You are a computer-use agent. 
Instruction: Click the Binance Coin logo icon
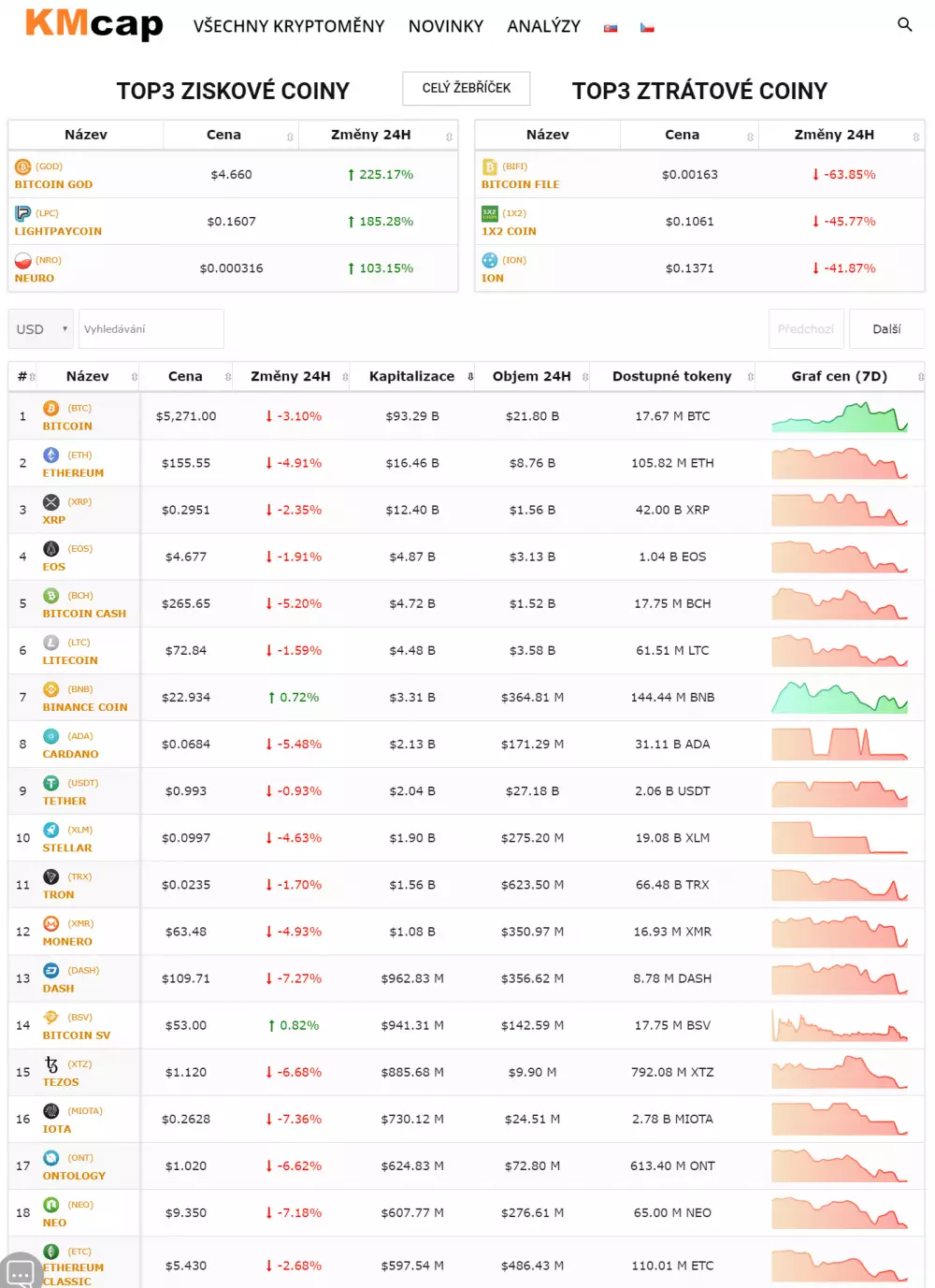(x=51, y=689)
